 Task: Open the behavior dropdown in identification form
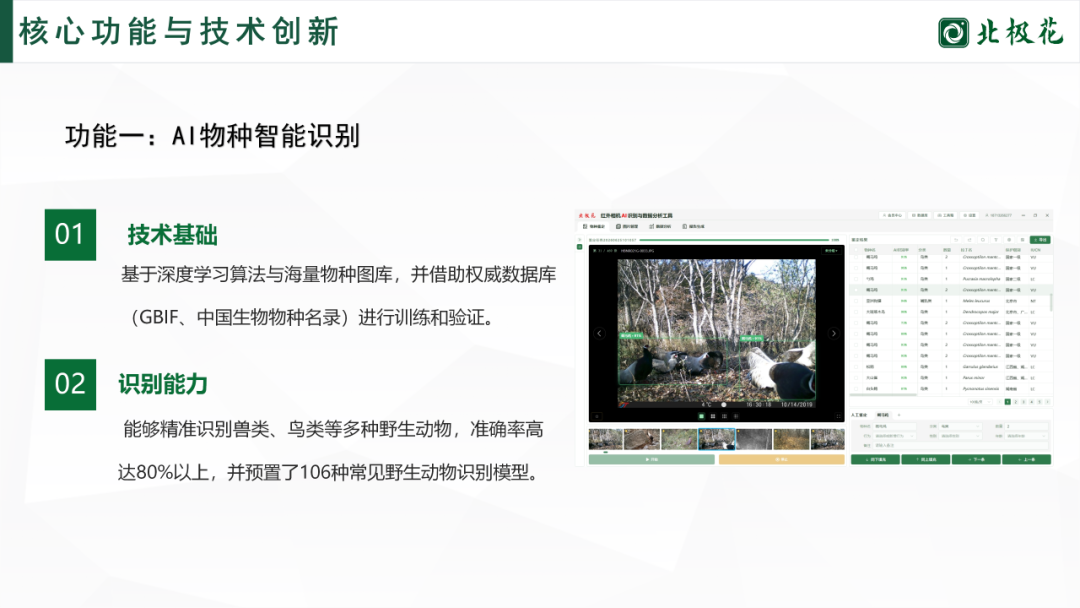click(x=894, y=436)
